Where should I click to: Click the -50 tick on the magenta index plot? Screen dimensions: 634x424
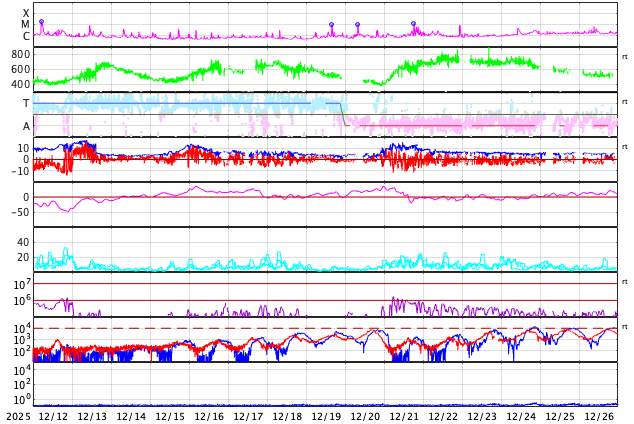click(19, 210)
